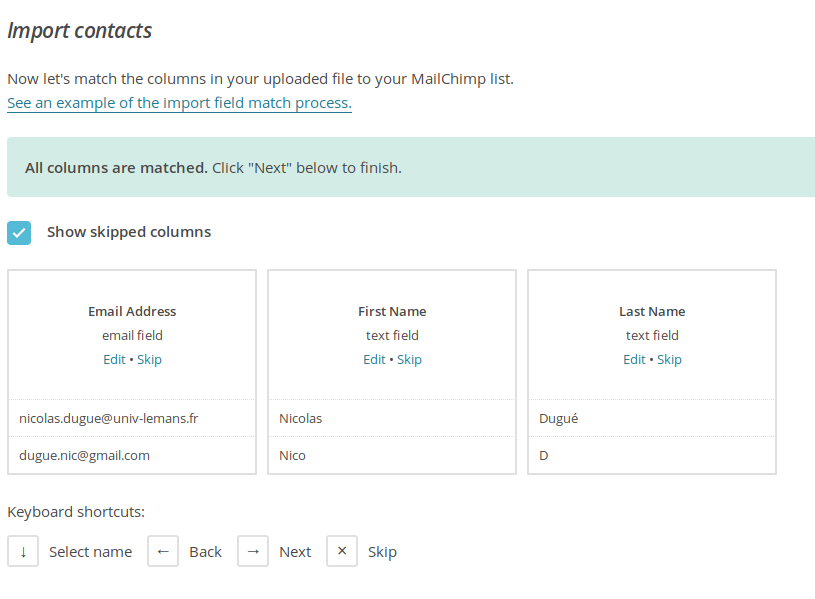The width and height of the screenshot is (815, 599).
Task: Select the dugue.nic@gmail.com cell
Action: click(x=132, y=455)
